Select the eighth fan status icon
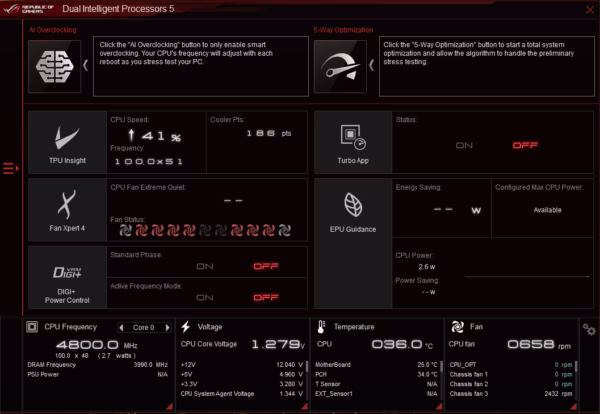The image size is (600, 414). 237,230
